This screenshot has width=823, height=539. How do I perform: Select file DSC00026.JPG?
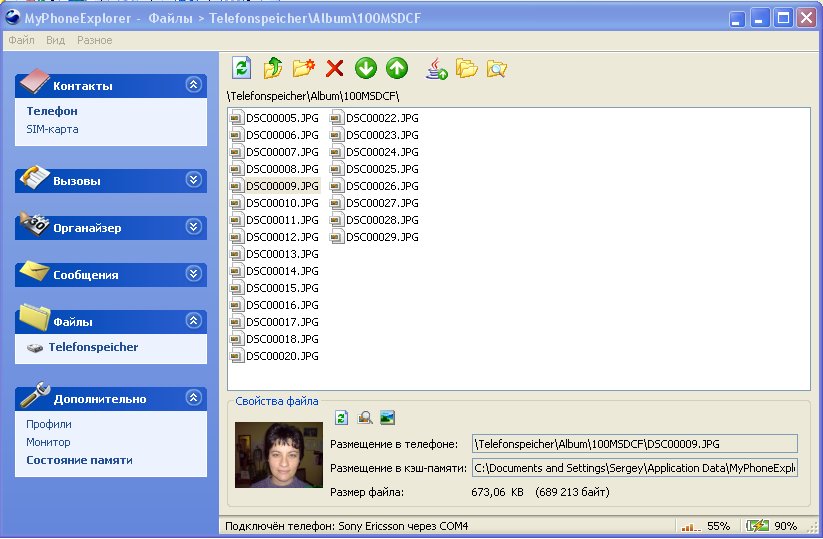click(x=374, y=186)
